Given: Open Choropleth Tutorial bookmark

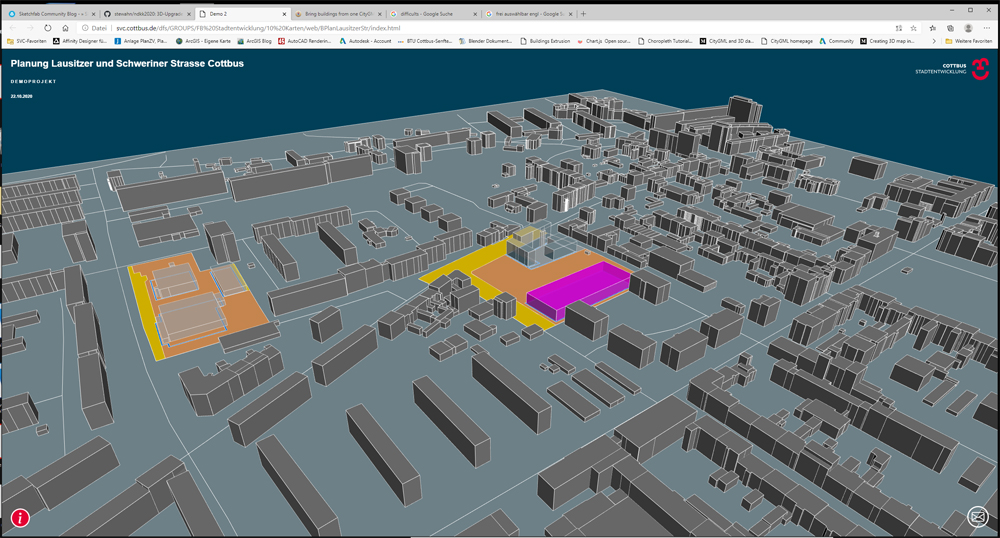Looking at the screenshot, I should [665, 41].
